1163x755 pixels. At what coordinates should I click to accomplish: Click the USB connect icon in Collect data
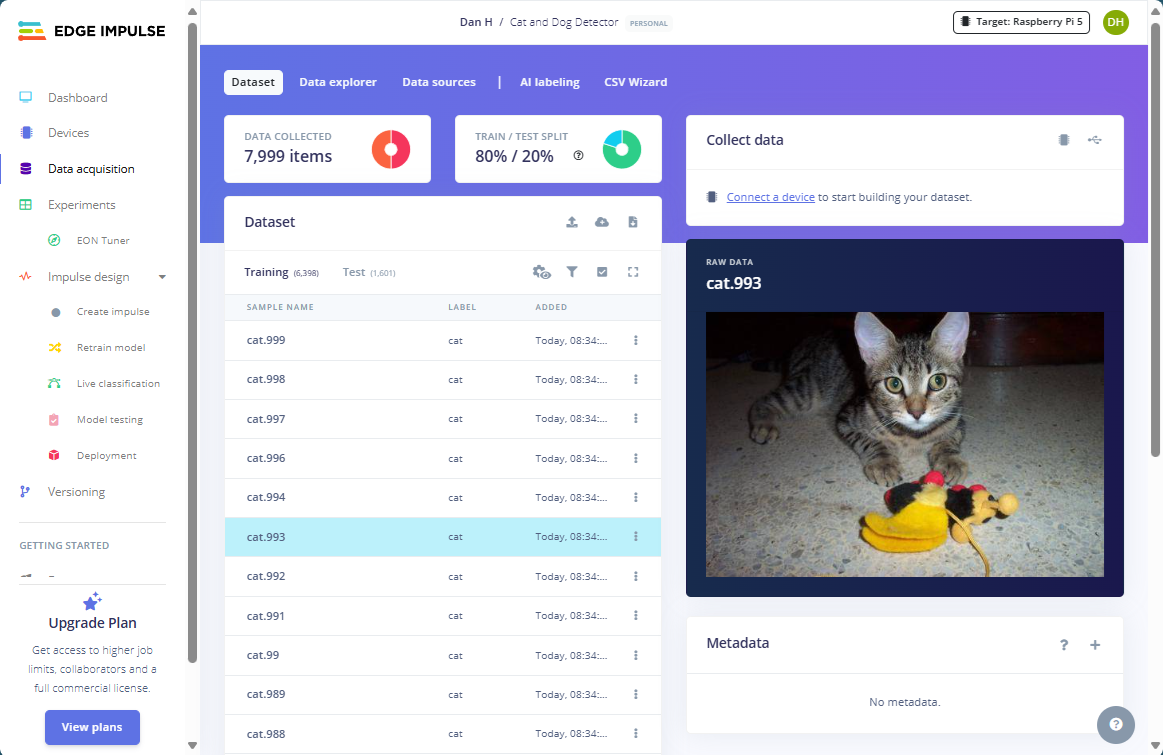coord(1095,140)
